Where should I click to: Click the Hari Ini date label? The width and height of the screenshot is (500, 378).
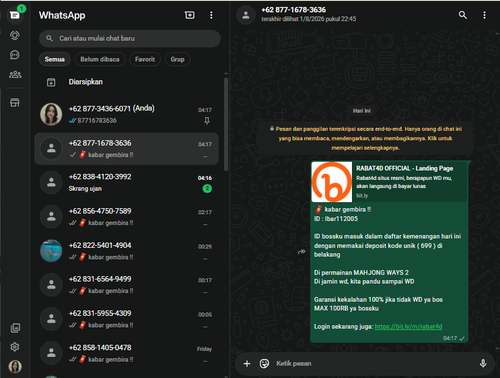(362, 111)
